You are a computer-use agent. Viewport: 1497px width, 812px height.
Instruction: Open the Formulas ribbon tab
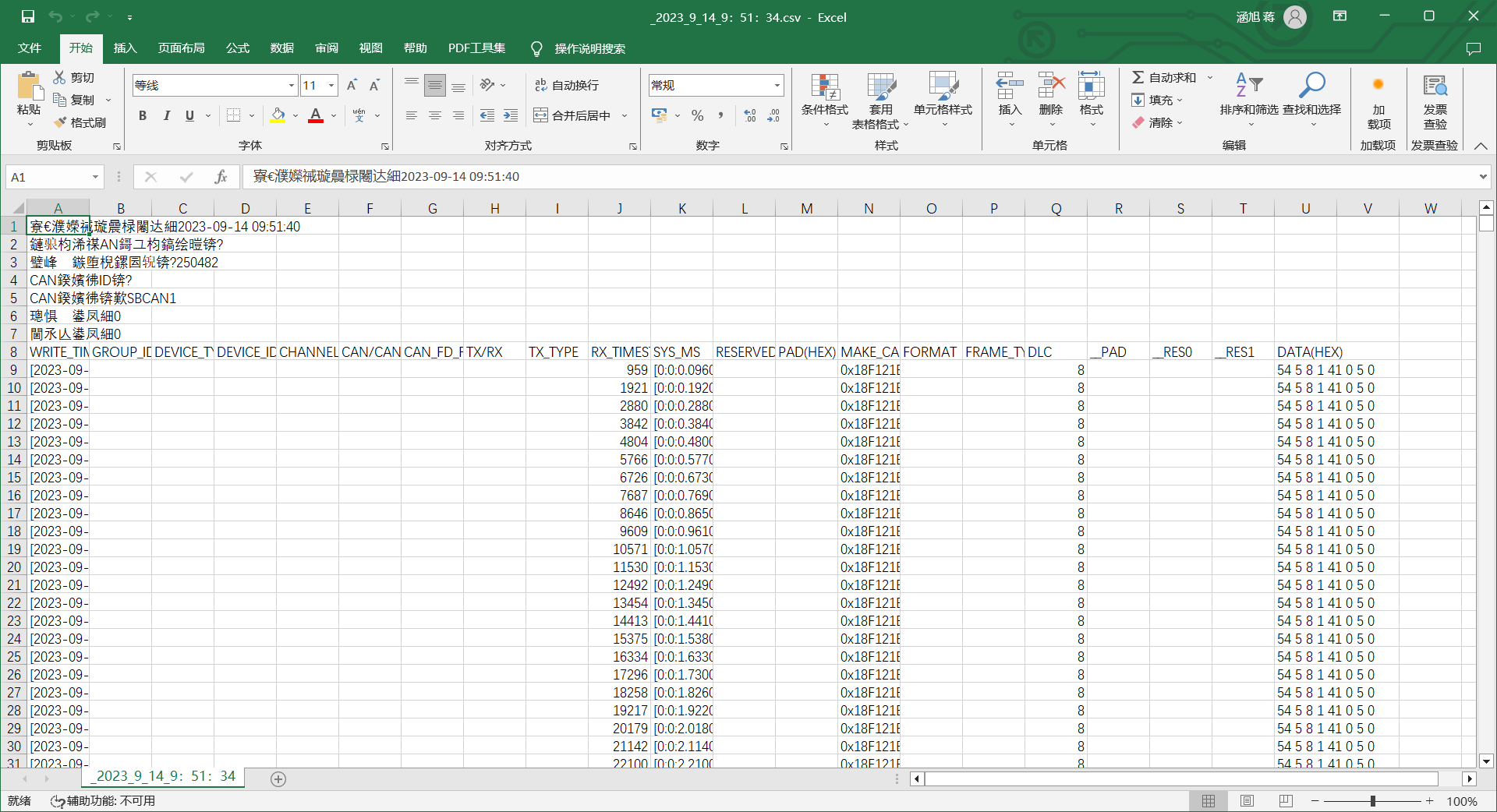pyautogui.click(x=237, y=48)
